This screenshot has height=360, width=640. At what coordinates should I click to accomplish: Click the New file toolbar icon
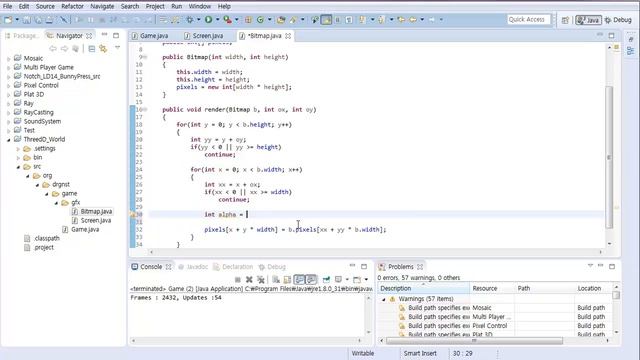[8, 20]
